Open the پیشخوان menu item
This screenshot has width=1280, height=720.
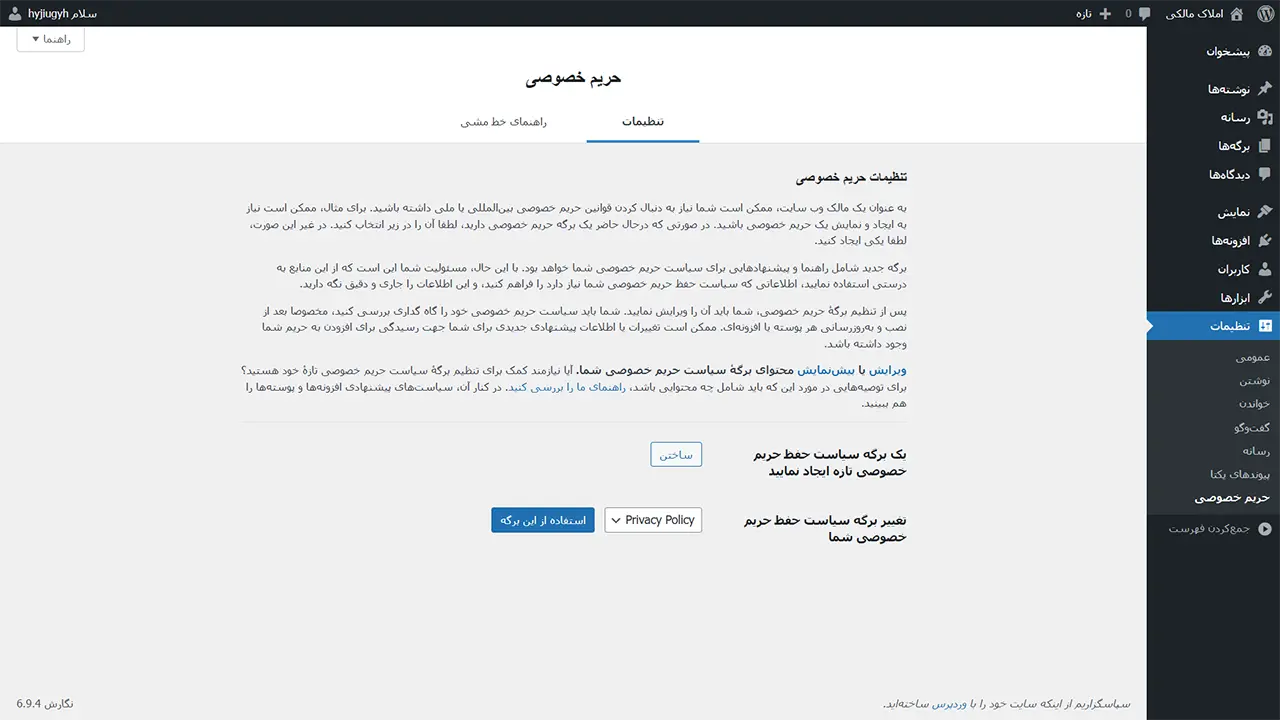pyautogui.click(x=1213, y=51)
